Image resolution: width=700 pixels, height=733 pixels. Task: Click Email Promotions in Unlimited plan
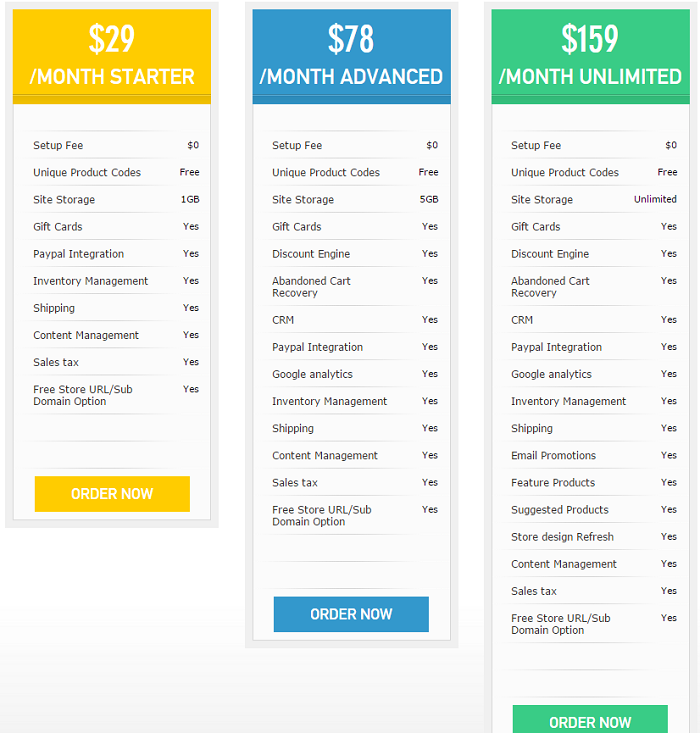[553, 456]
